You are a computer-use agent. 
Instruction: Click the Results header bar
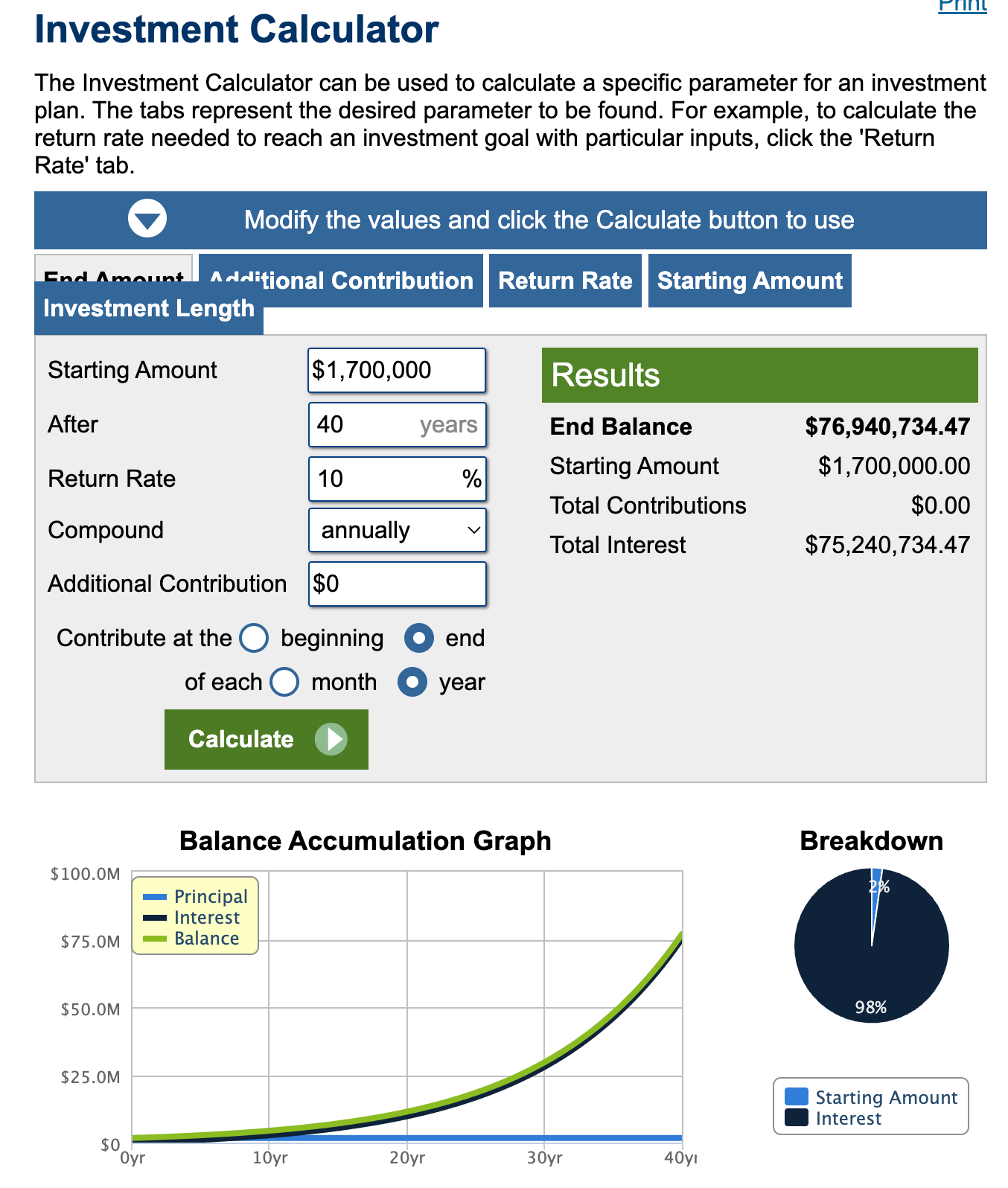(759, 375)
